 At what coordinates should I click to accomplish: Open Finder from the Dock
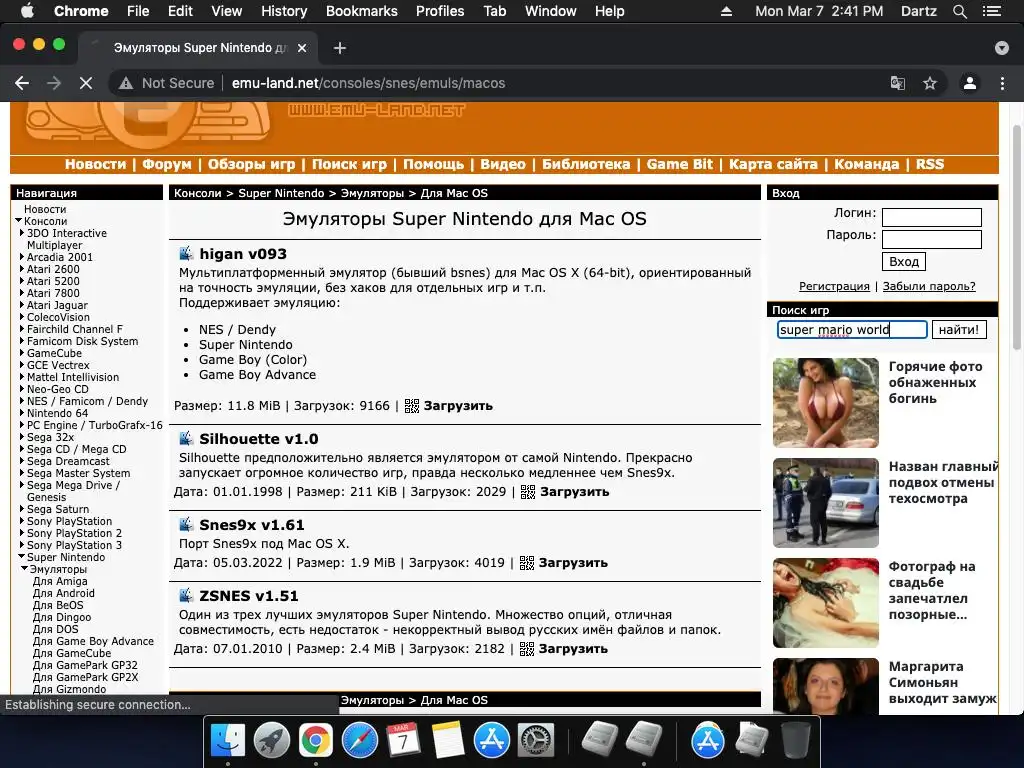[227, 741]
